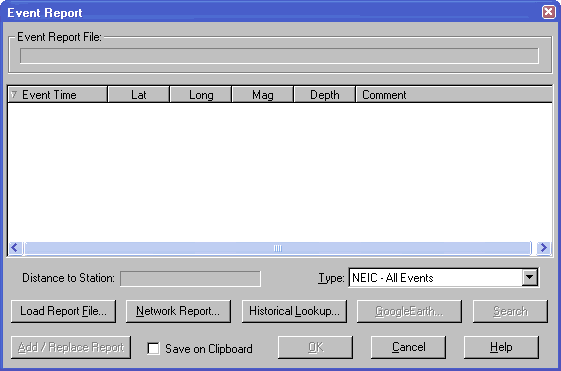Click the Mag column header
The image size is (561, 371).
(263, 94)
